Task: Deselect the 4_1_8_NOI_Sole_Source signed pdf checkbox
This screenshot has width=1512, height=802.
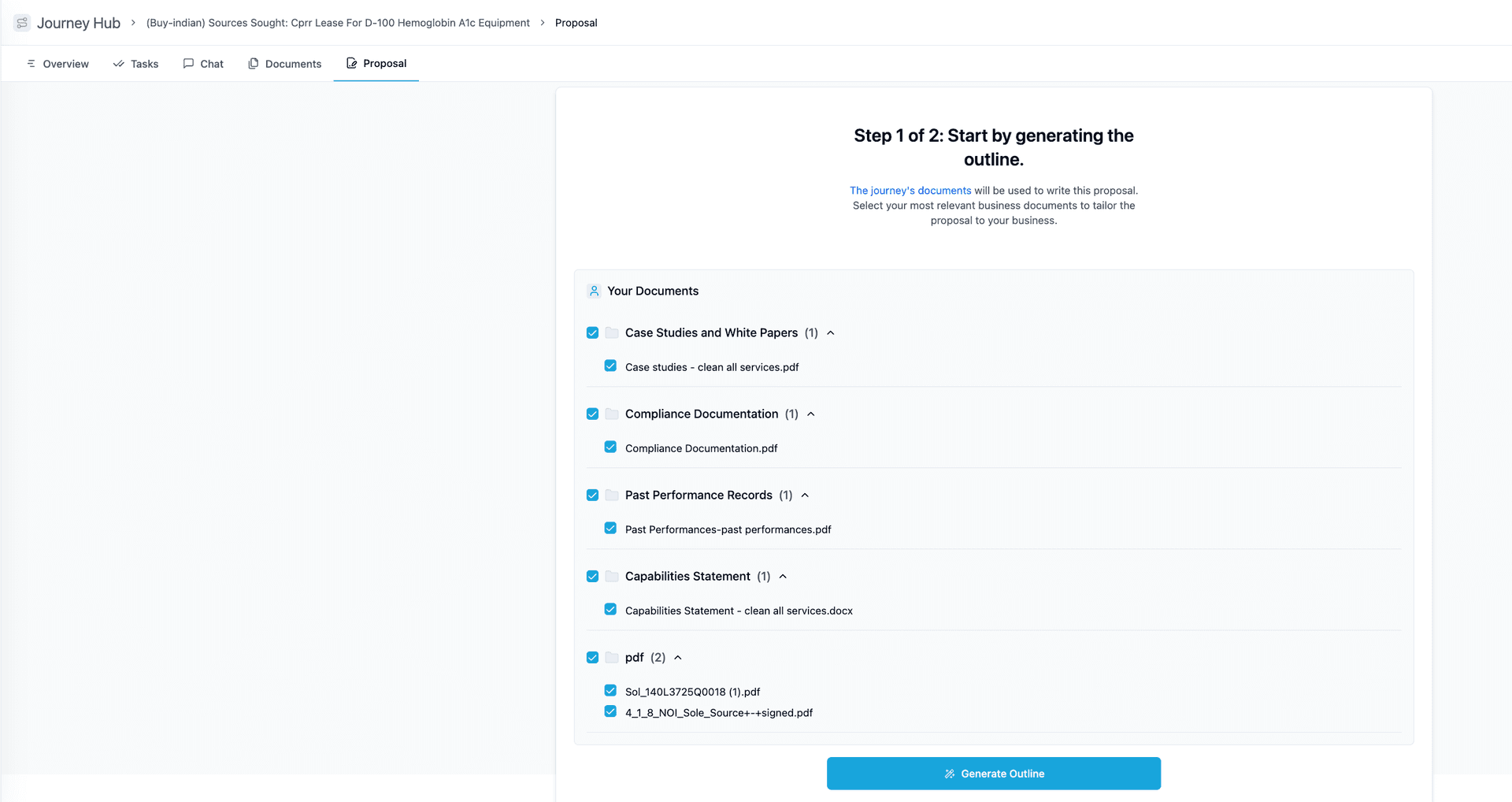Action: tap(610, 711)
